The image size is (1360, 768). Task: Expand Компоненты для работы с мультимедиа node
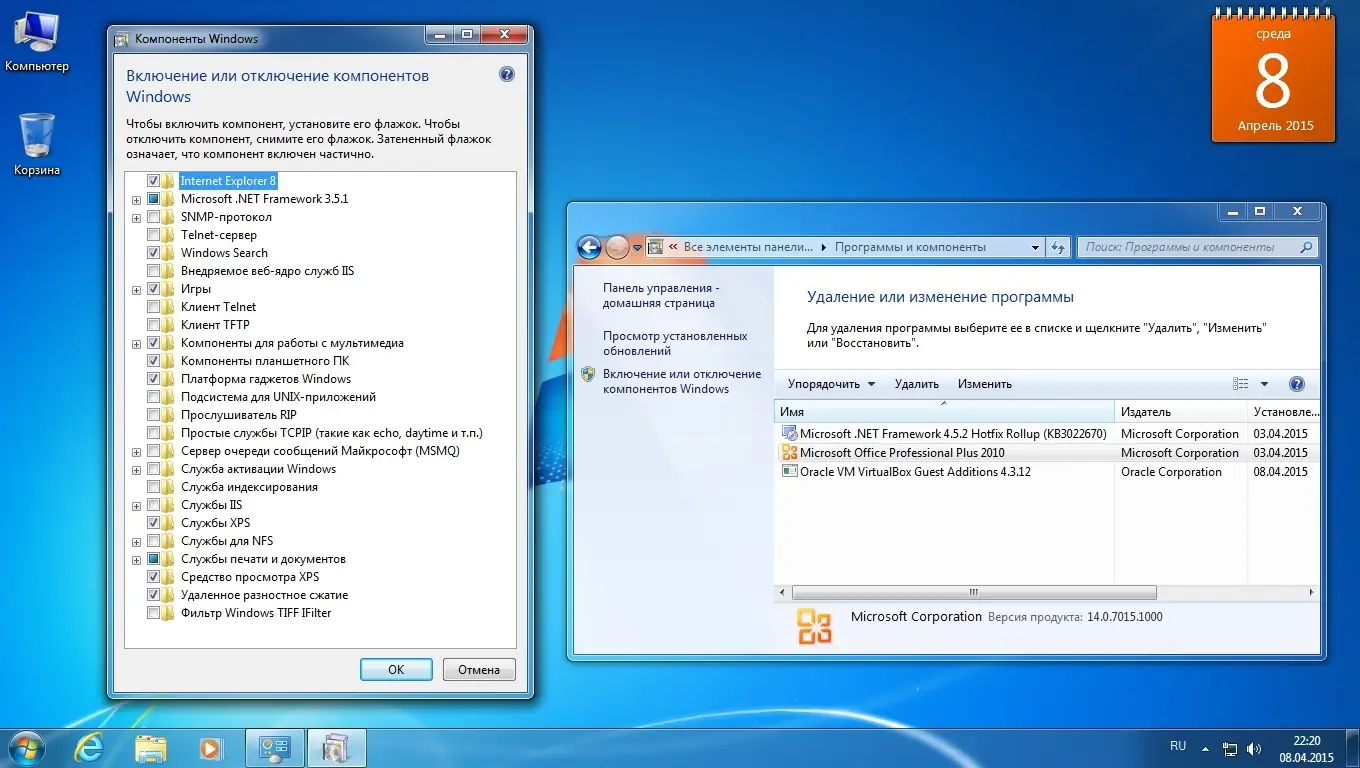point(136,343)
